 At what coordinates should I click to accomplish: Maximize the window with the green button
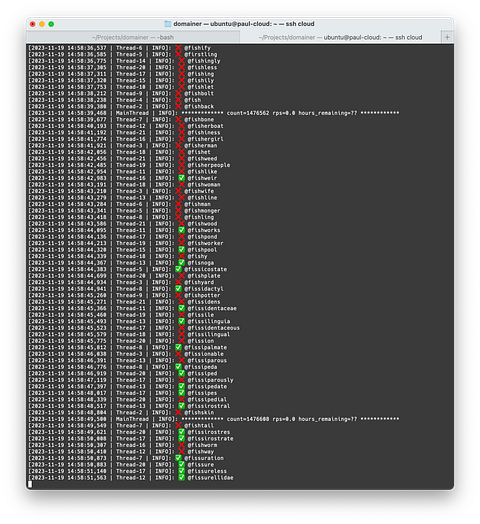coord(51,24)
